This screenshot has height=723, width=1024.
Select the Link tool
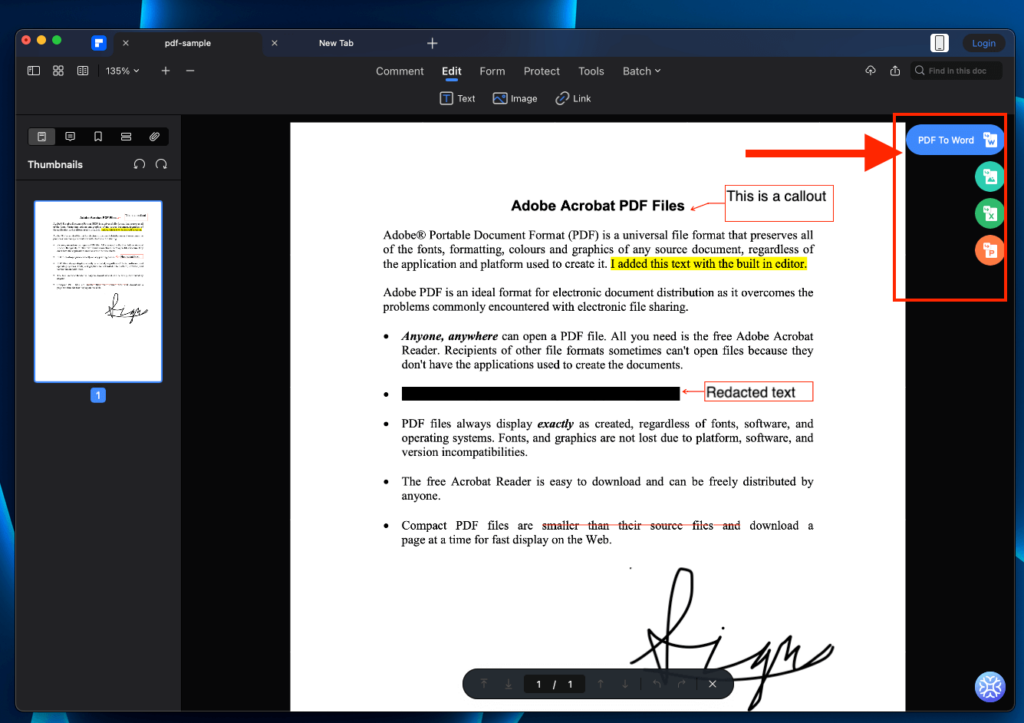tap(573, 99)
